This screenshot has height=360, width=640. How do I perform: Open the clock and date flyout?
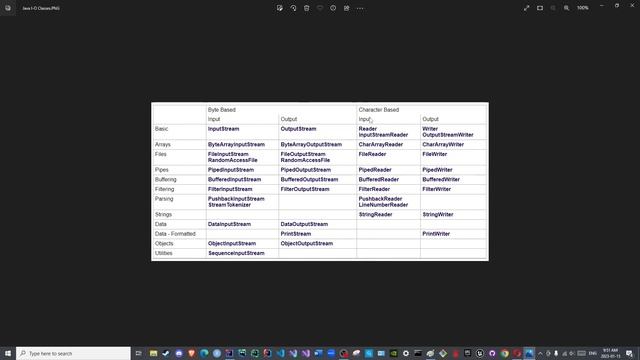coord(610,353)
